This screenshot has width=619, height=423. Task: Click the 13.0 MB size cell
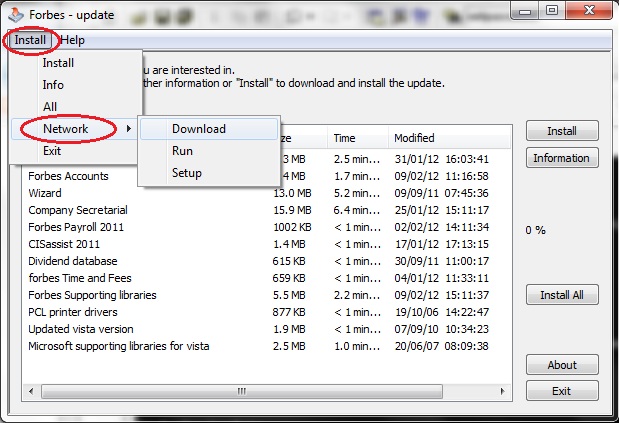coord(292,193)
